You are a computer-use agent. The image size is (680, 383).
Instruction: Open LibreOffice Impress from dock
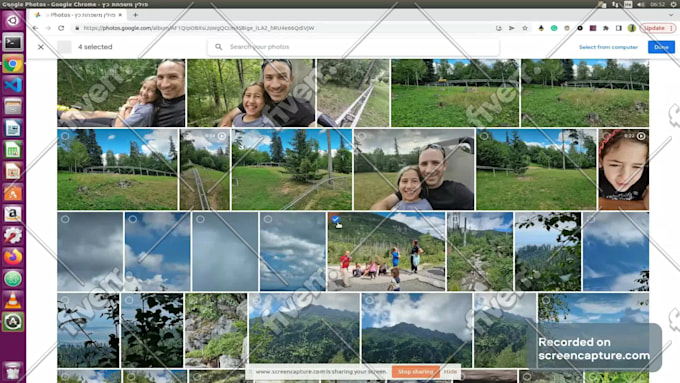coord(13,171)
